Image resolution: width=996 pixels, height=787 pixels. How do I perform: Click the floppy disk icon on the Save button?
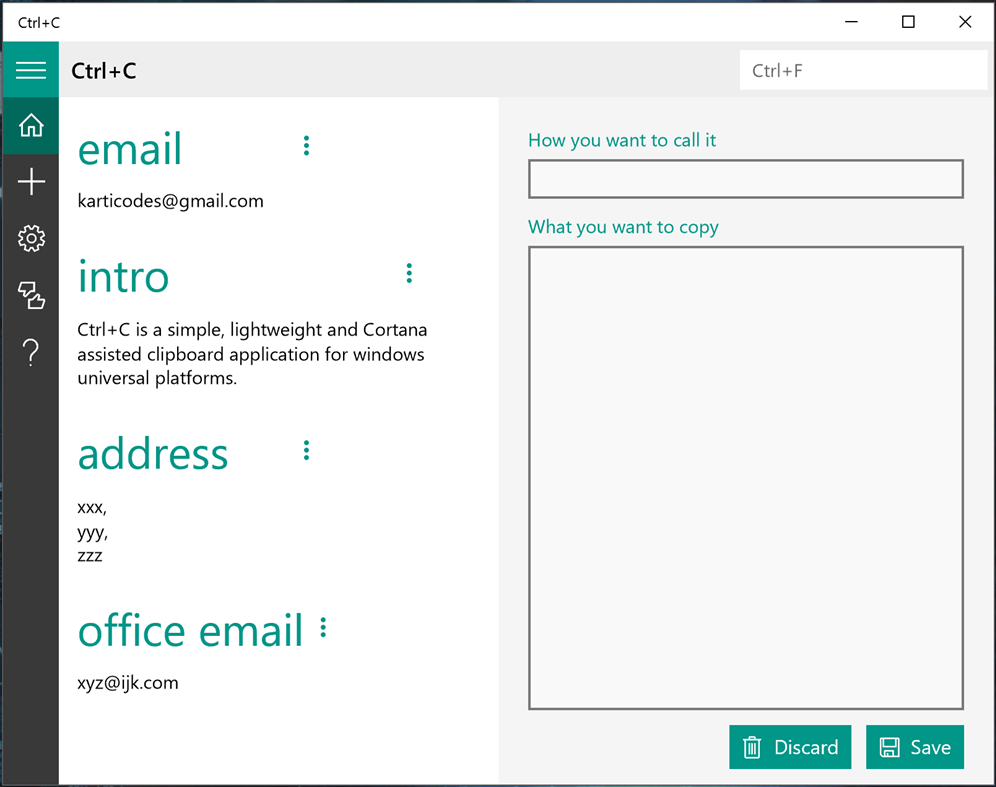[890, 747]
